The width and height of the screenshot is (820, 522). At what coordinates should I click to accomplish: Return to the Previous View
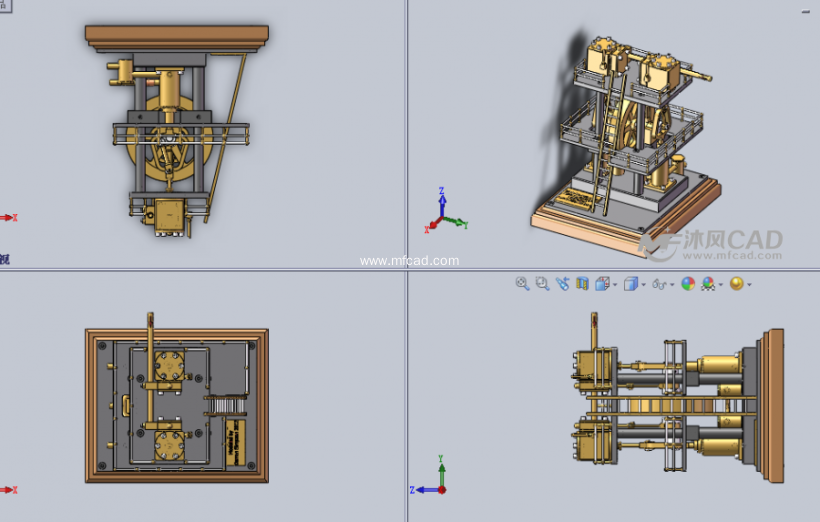pos(562,284)
